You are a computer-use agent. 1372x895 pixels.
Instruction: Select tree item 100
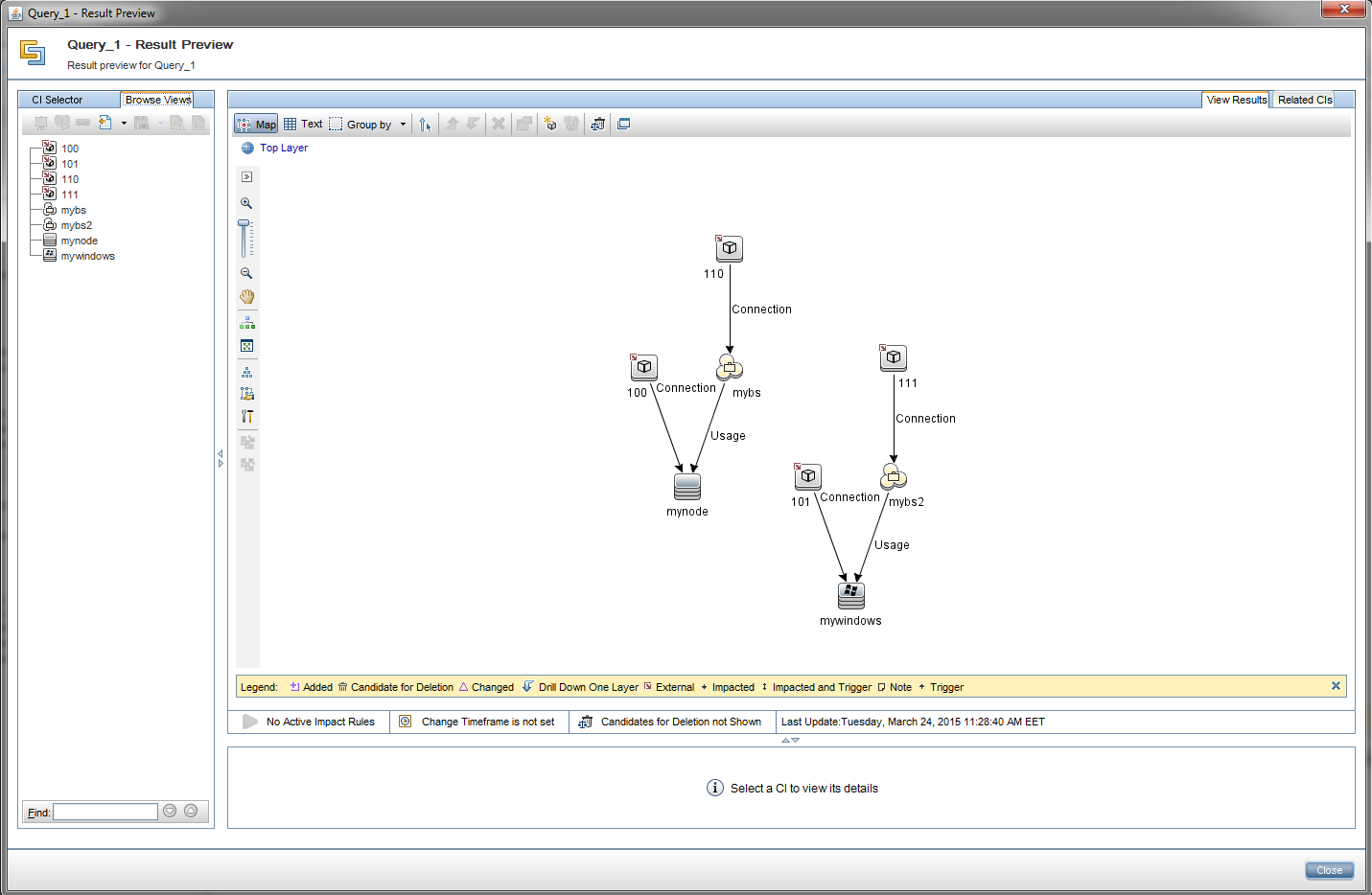[x=70, y=149]
